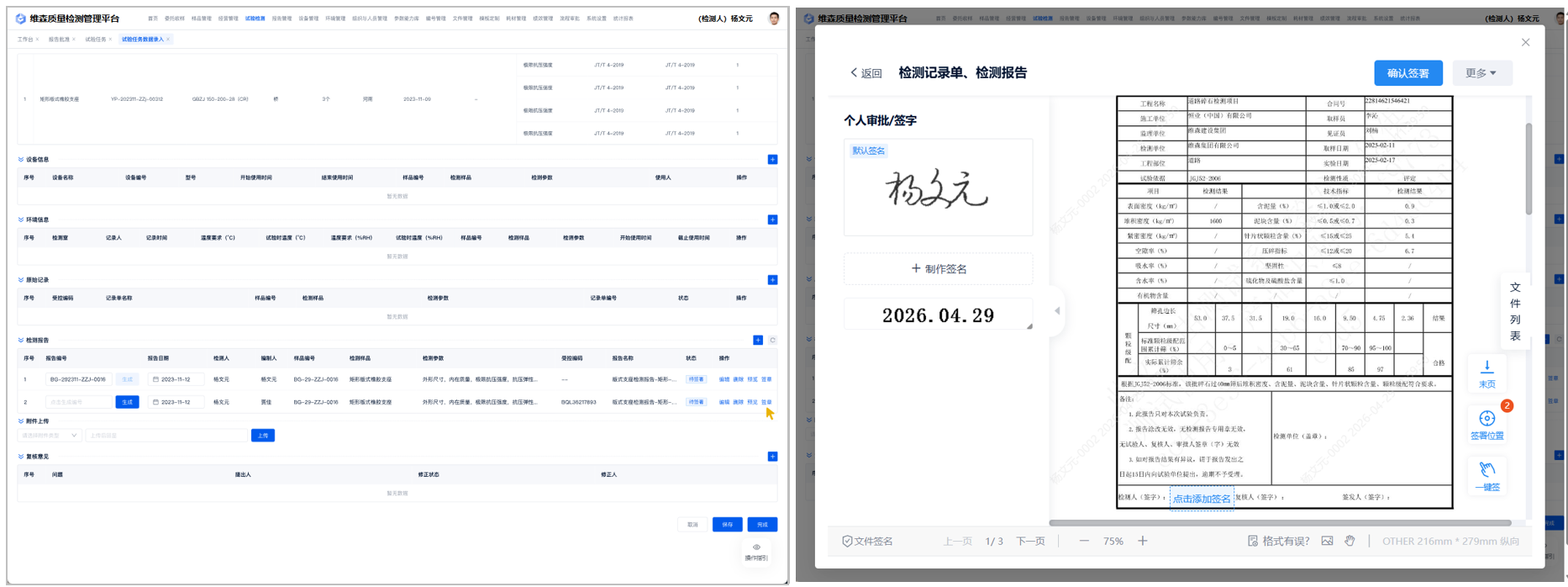
Task: Open 试验检测 in the top menu
Action: 255,19
